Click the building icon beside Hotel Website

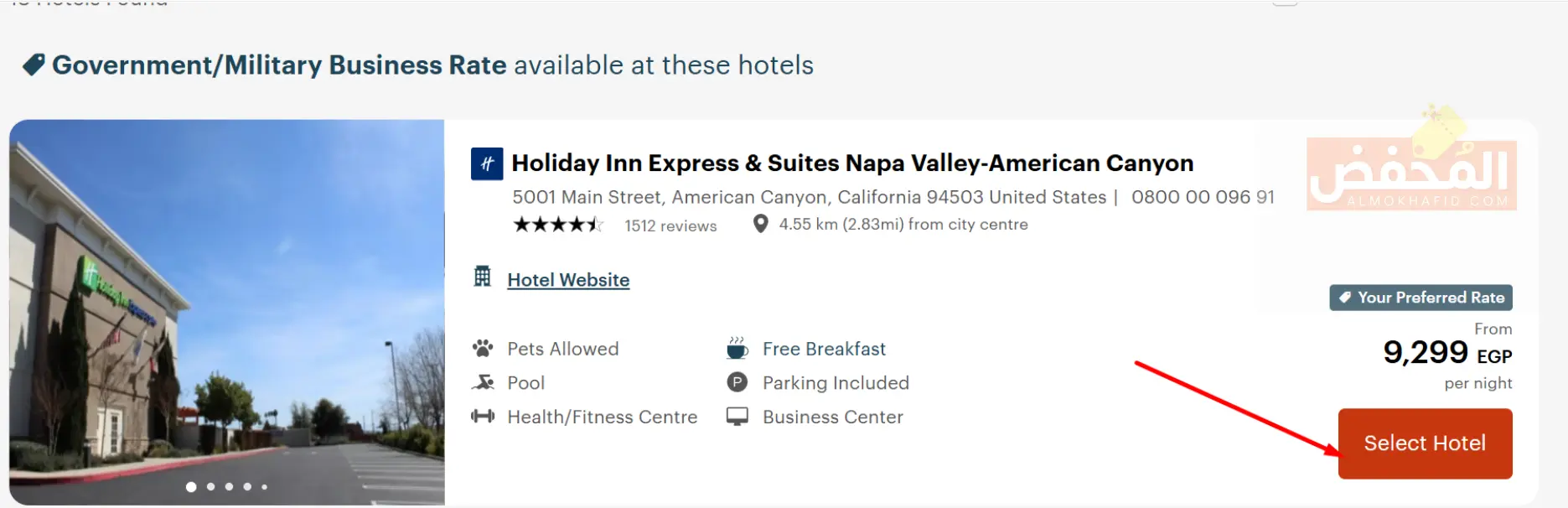[483, 277]
